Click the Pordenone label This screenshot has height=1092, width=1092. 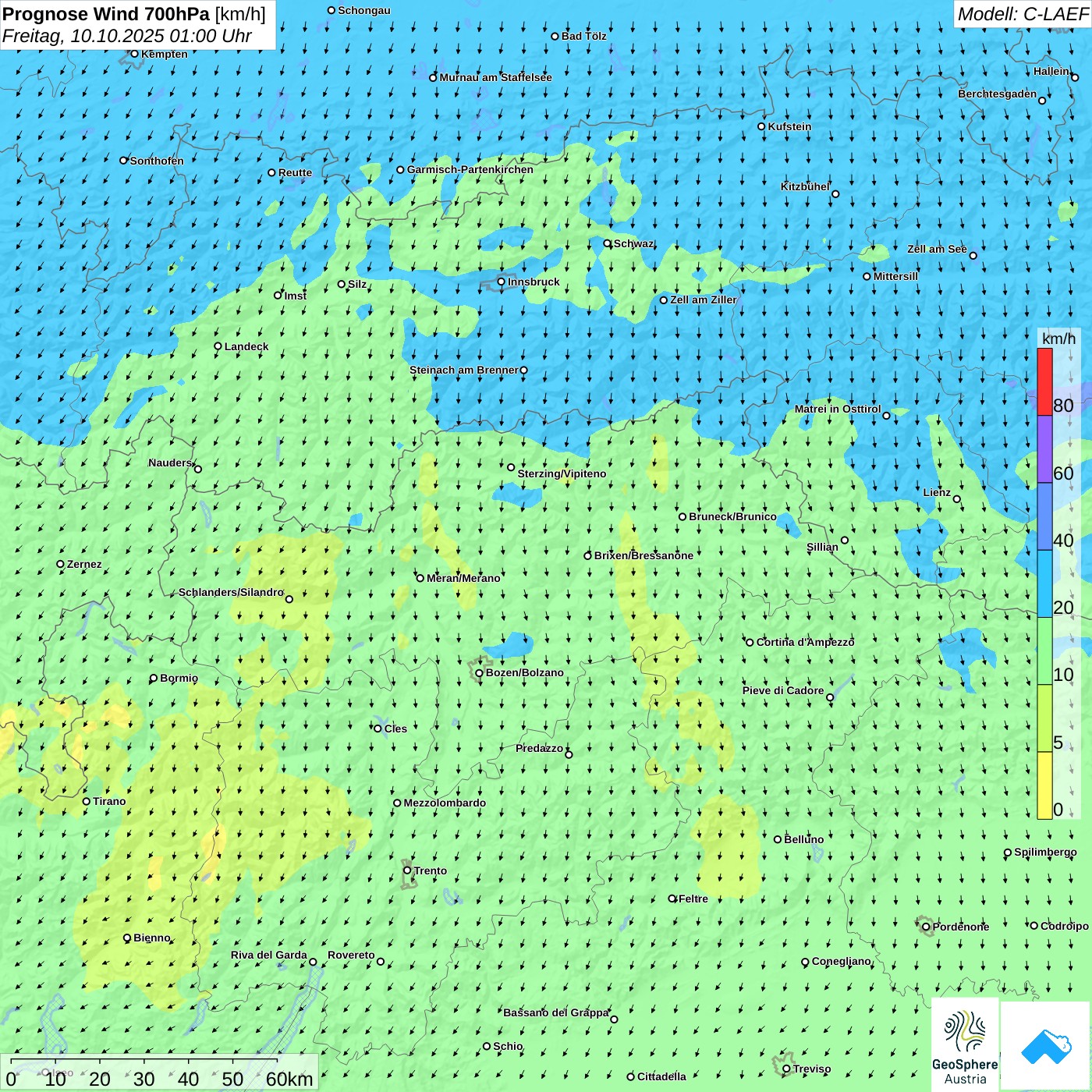pos(961,927)
